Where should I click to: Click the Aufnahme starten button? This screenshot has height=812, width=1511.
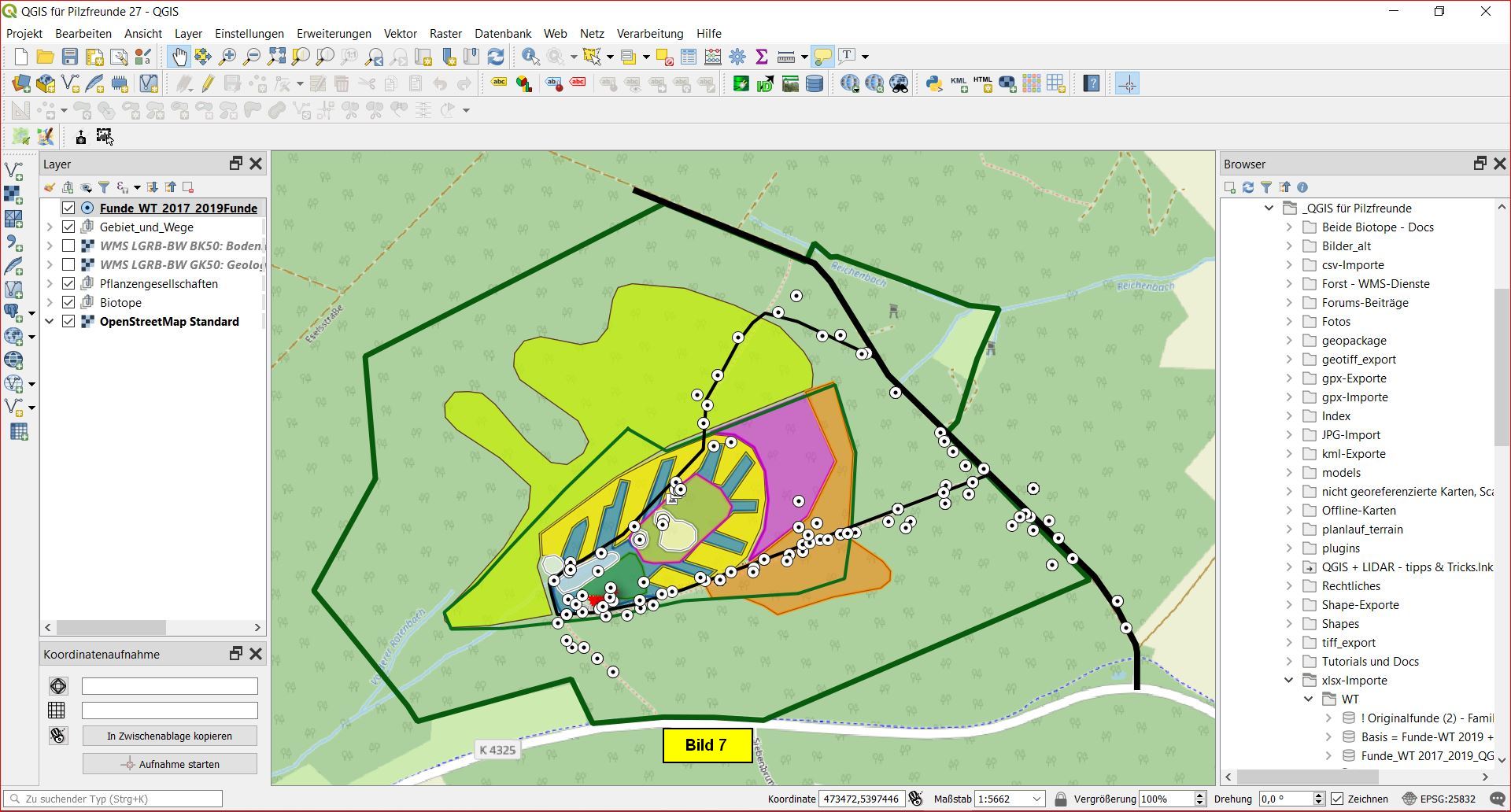[170, 764]
